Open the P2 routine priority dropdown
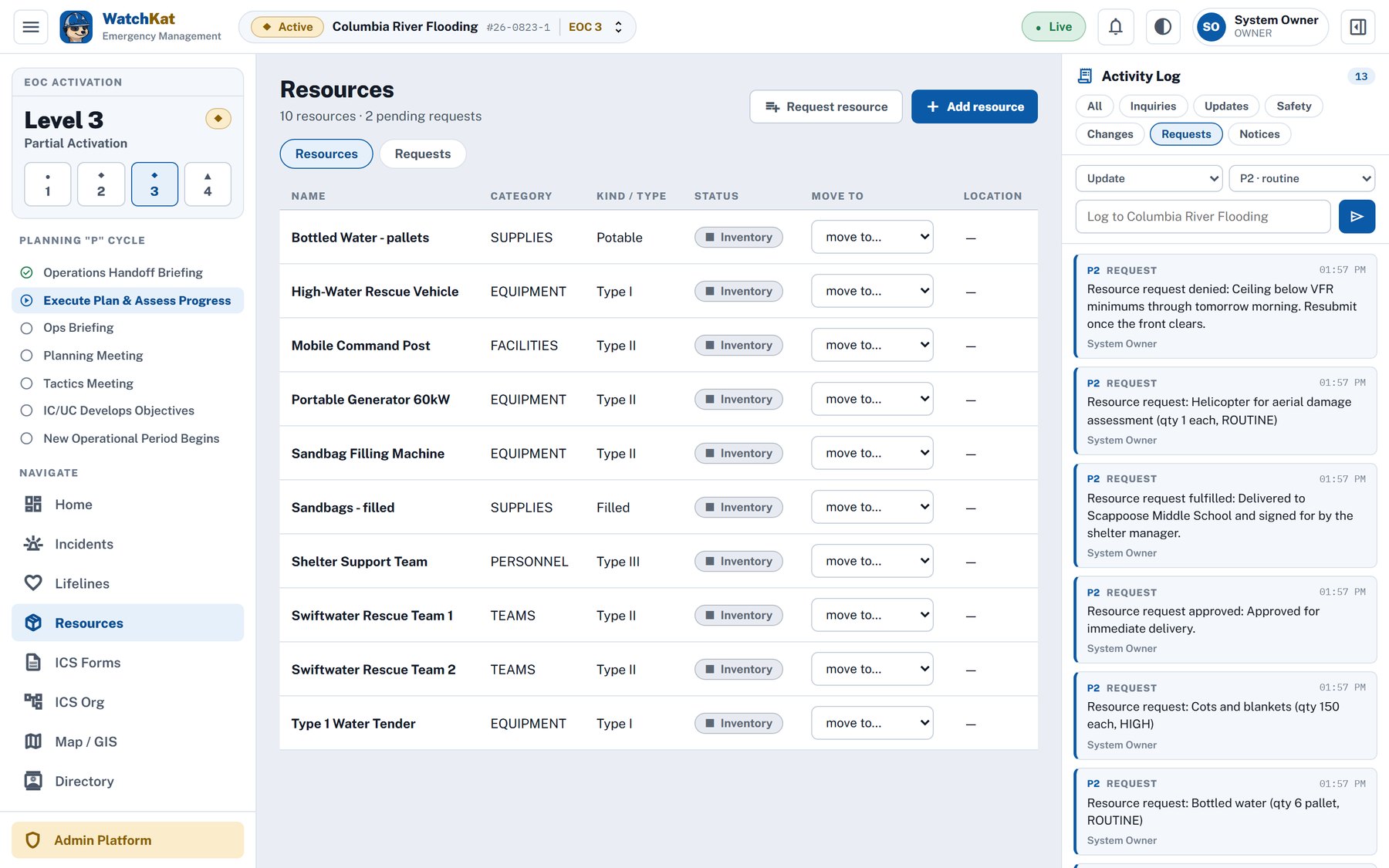This screenshot has width=1389, height=868. [1302, 178]
